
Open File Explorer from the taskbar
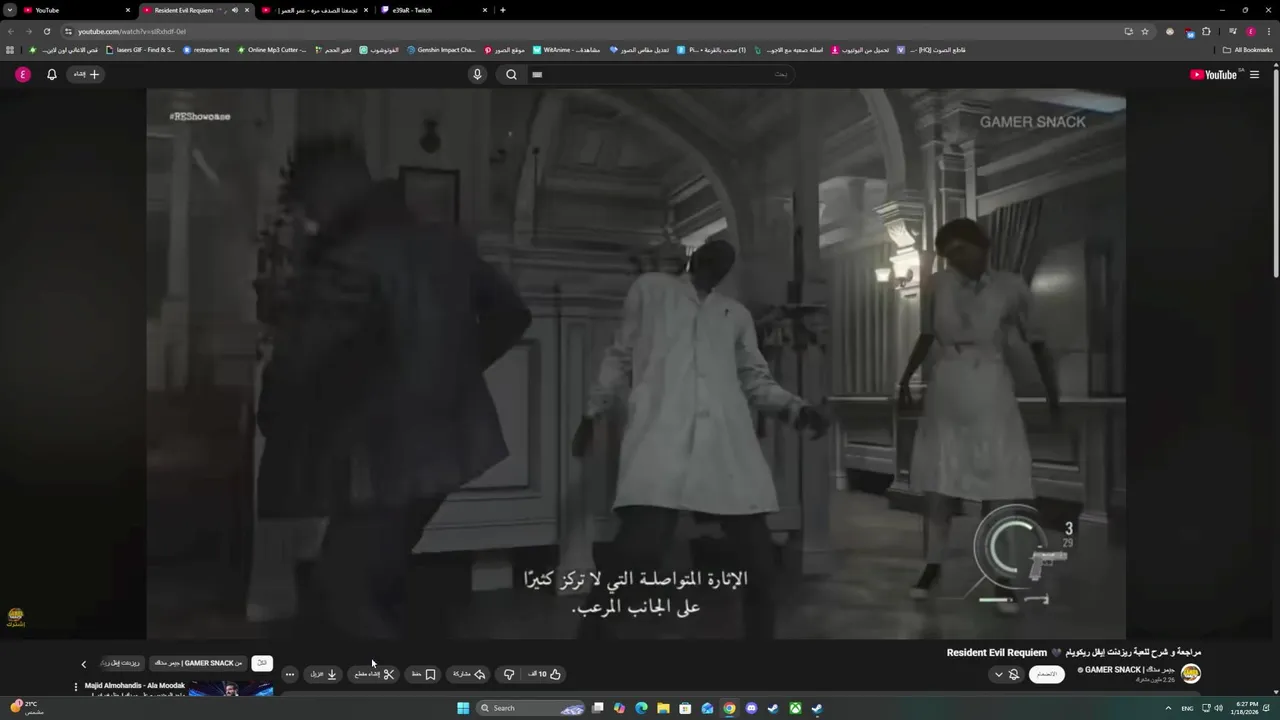pos(663,708)
